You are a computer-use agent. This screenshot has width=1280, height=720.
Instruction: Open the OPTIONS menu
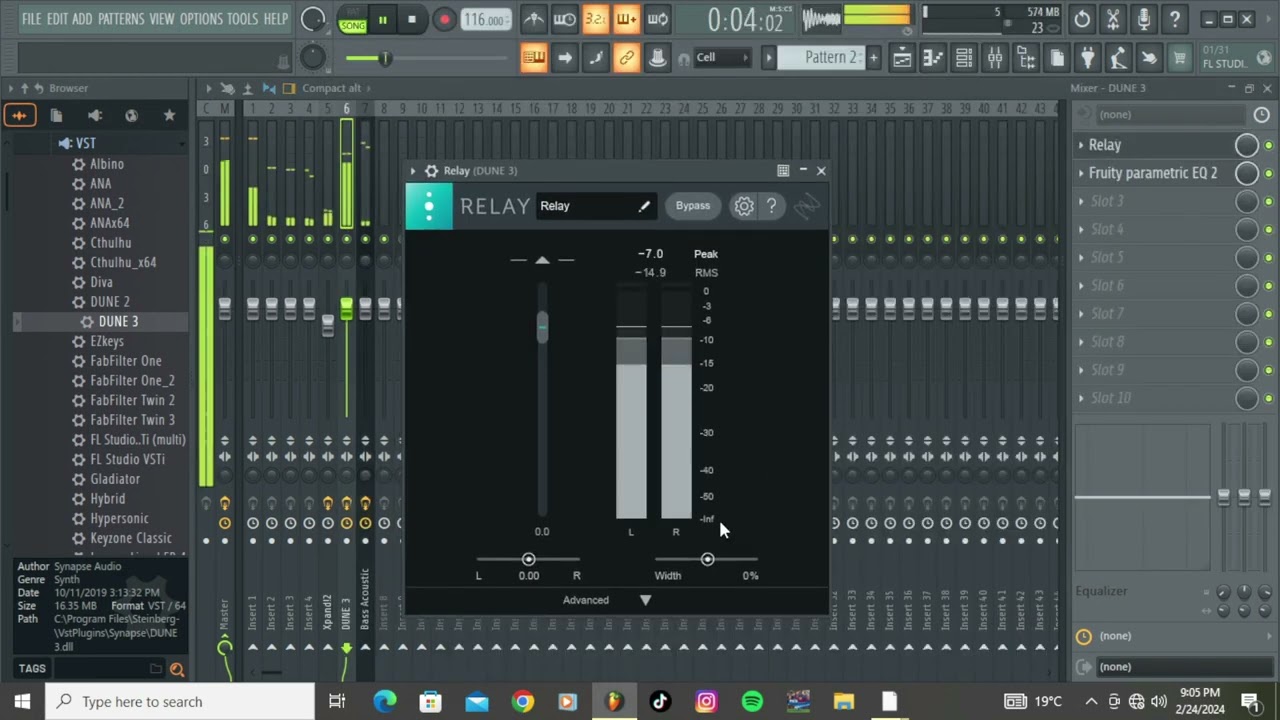pos(201,19)
